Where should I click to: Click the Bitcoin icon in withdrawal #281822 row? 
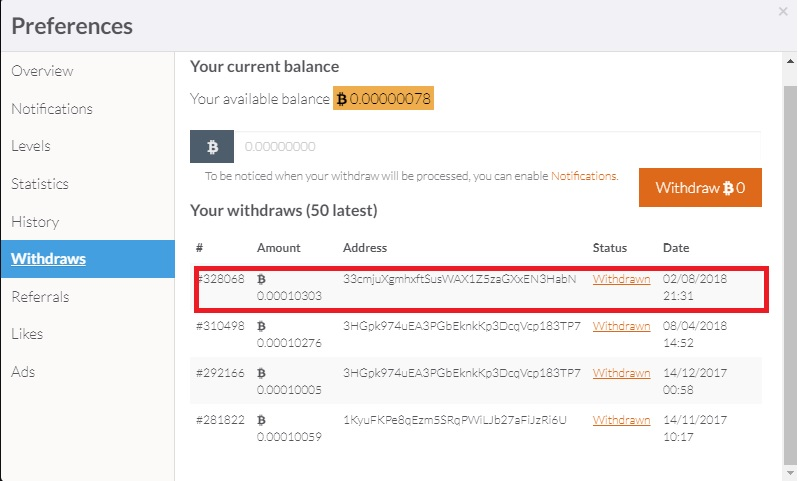262,420
